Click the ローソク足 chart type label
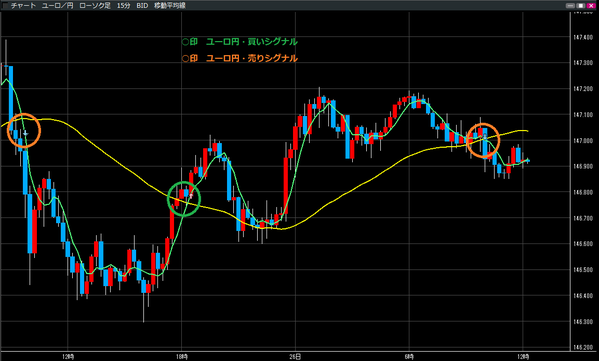Image resolution: width=599 pixels, height=361 pixels. 94,6
